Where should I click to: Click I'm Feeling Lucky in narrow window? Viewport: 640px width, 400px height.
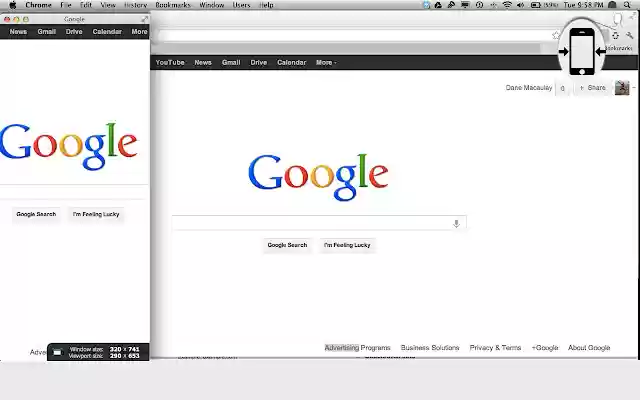(x=96, y=214)
